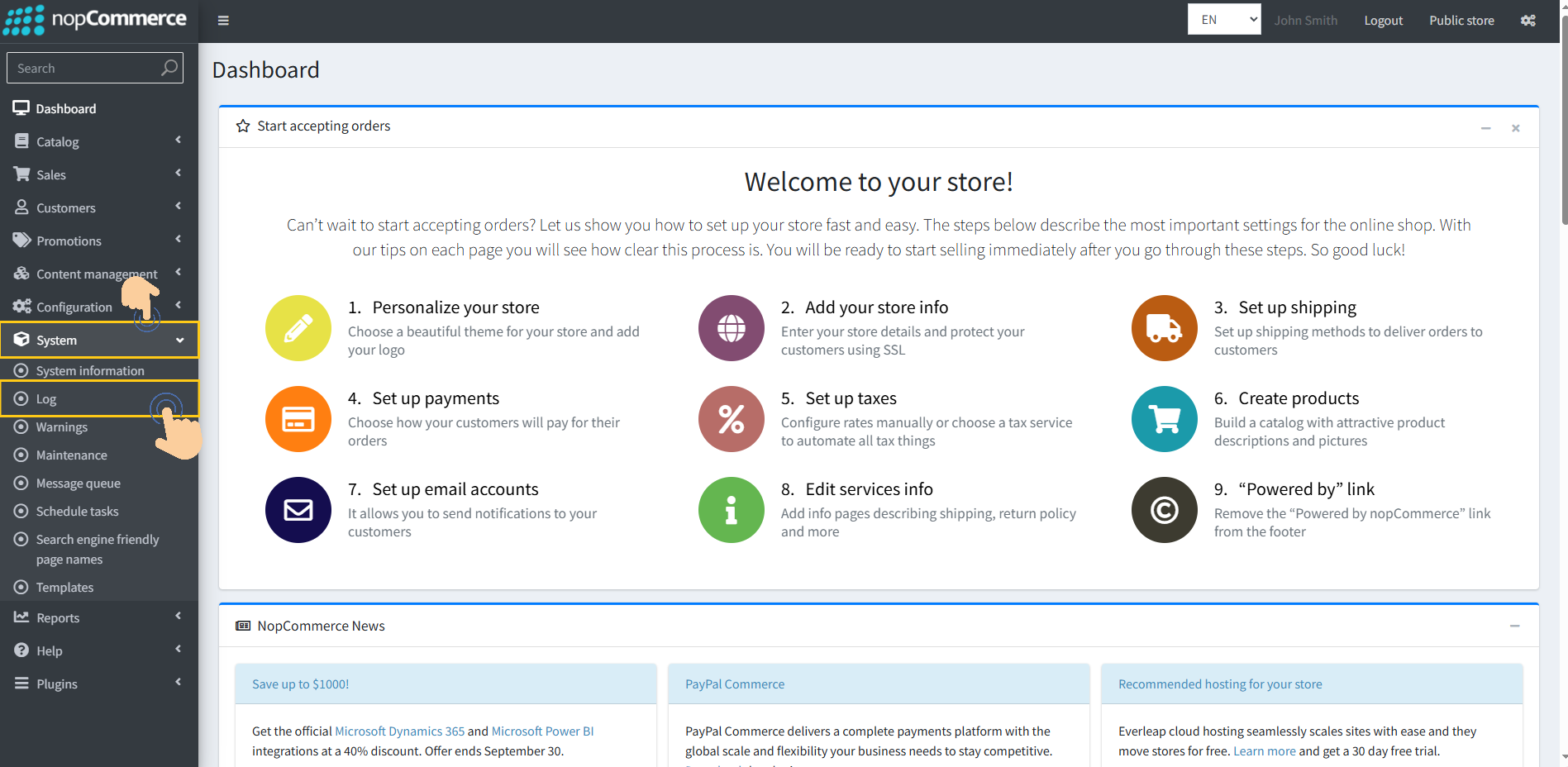Click the shopping cart Create products icon
Screen dimensions: 1568x767
coord(1164,419)
